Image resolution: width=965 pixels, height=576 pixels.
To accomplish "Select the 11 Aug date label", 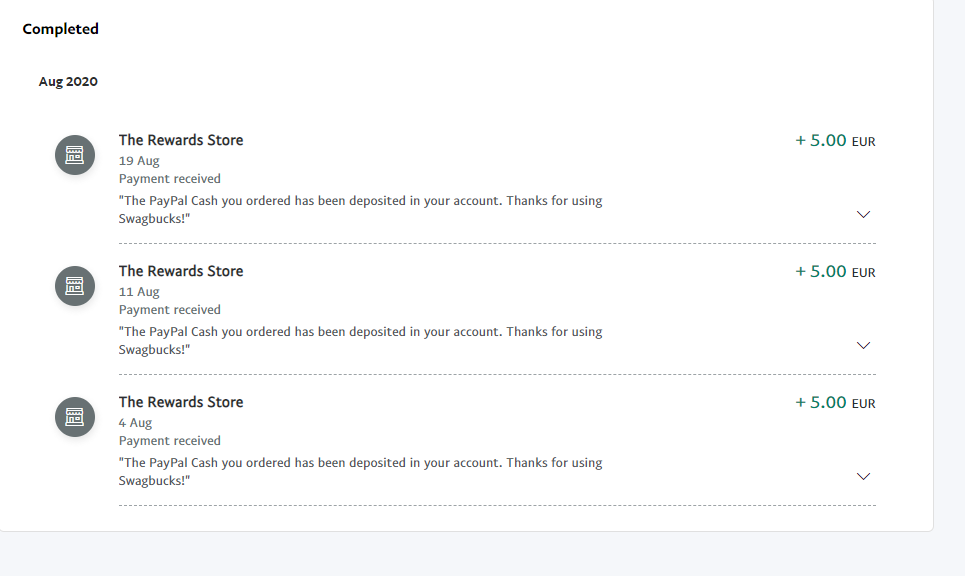I will pos(139,292).
